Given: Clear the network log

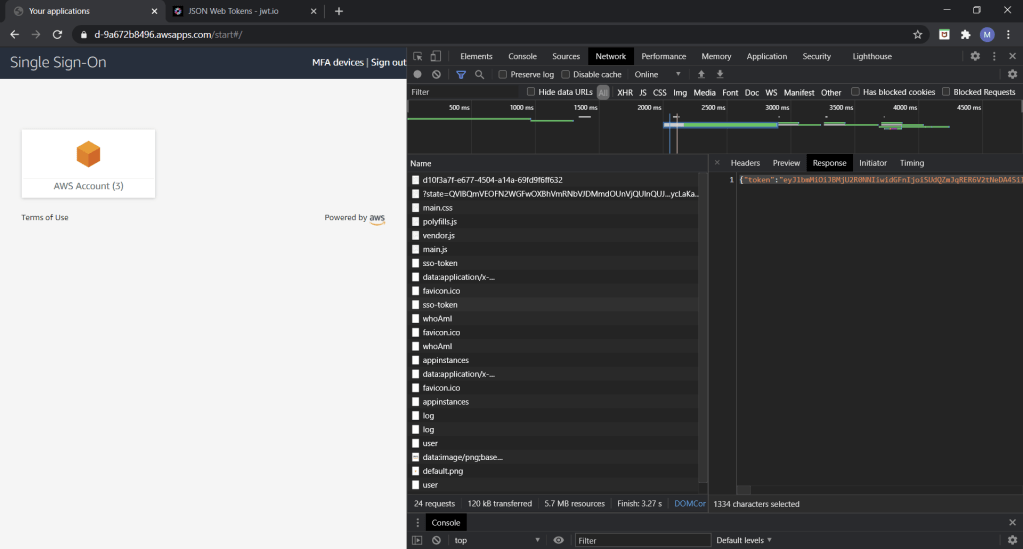Looking at the screenshot, I should [437, 75].
